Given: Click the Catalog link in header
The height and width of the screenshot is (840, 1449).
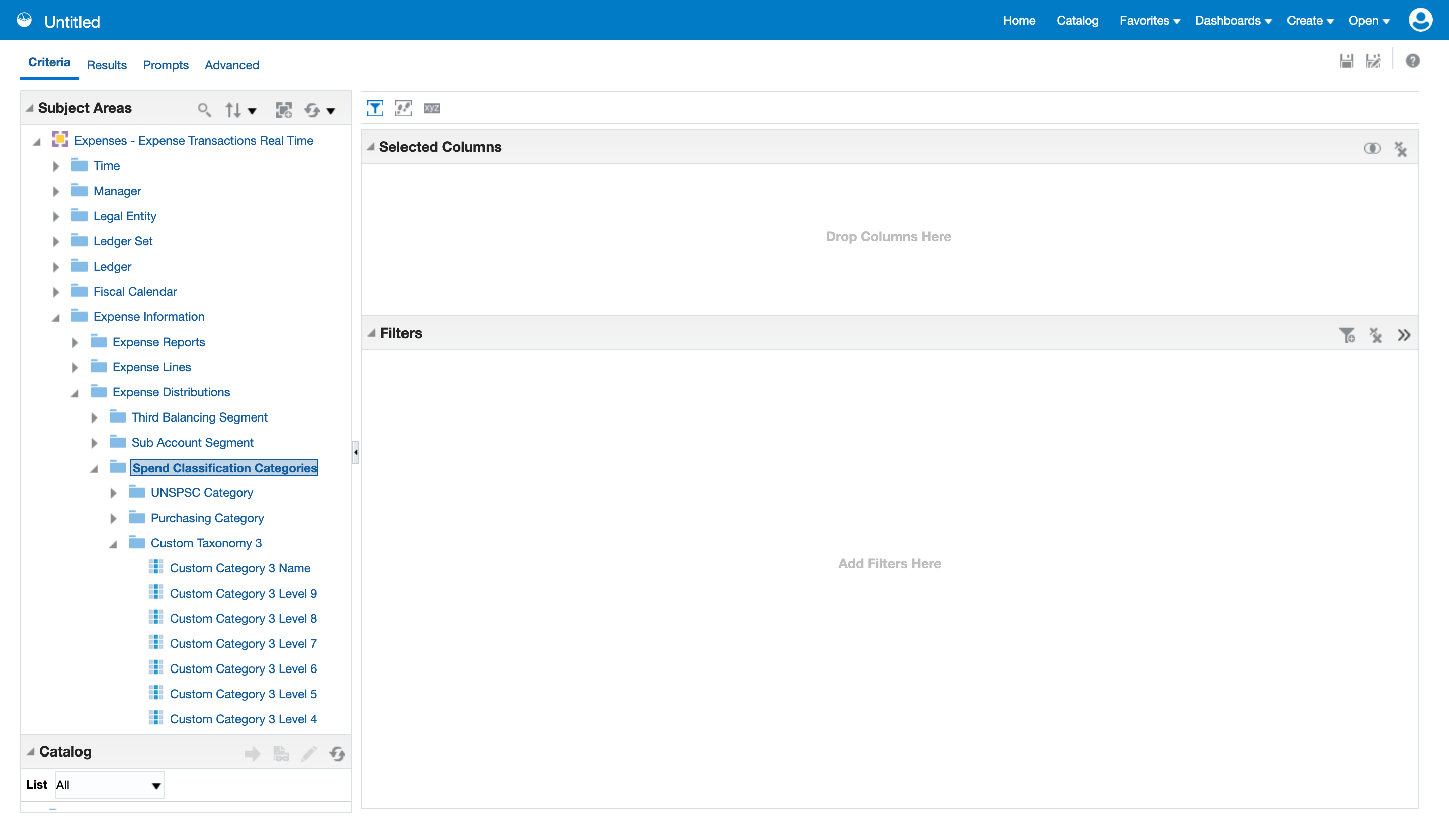Looking at the screenshot, I should click(x=1077, y=21).
